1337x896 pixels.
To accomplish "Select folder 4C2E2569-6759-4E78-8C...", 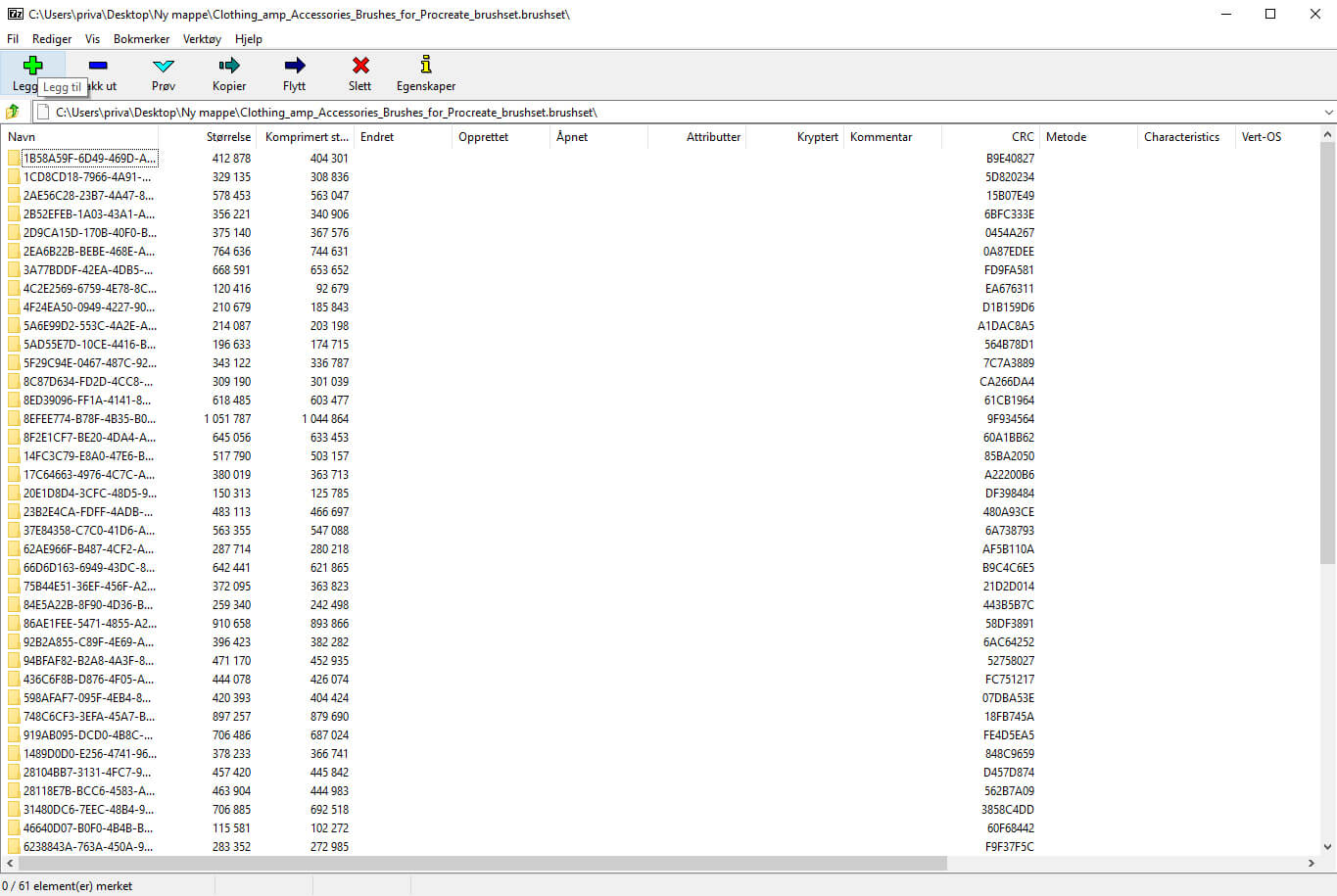I will point(89,289).
